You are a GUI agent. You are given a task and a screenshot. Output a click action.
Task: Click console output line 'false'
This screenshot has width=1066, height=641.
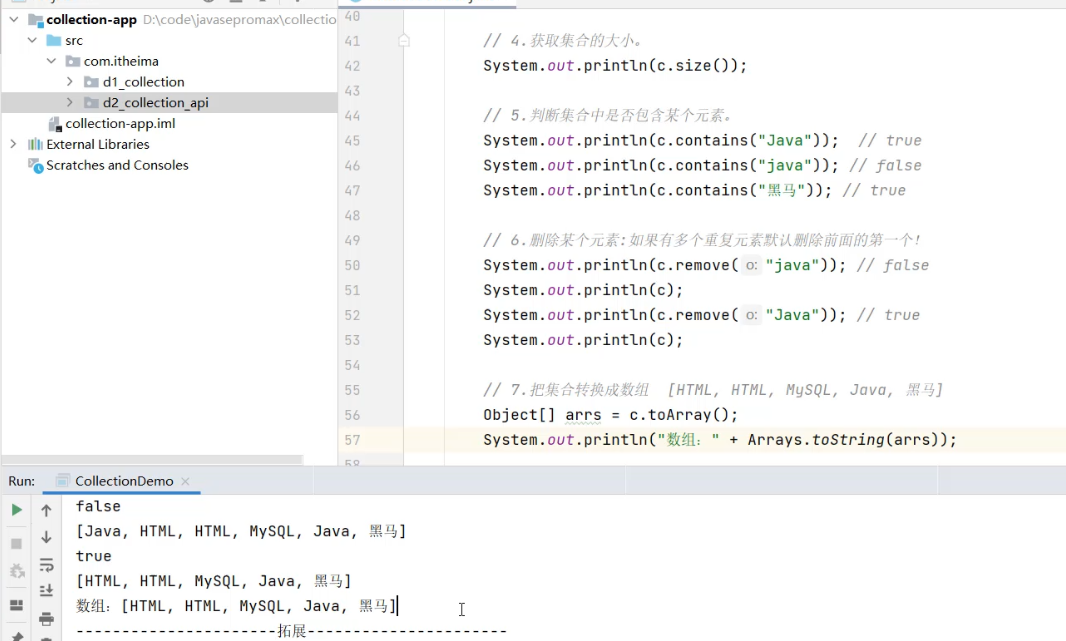98,506
